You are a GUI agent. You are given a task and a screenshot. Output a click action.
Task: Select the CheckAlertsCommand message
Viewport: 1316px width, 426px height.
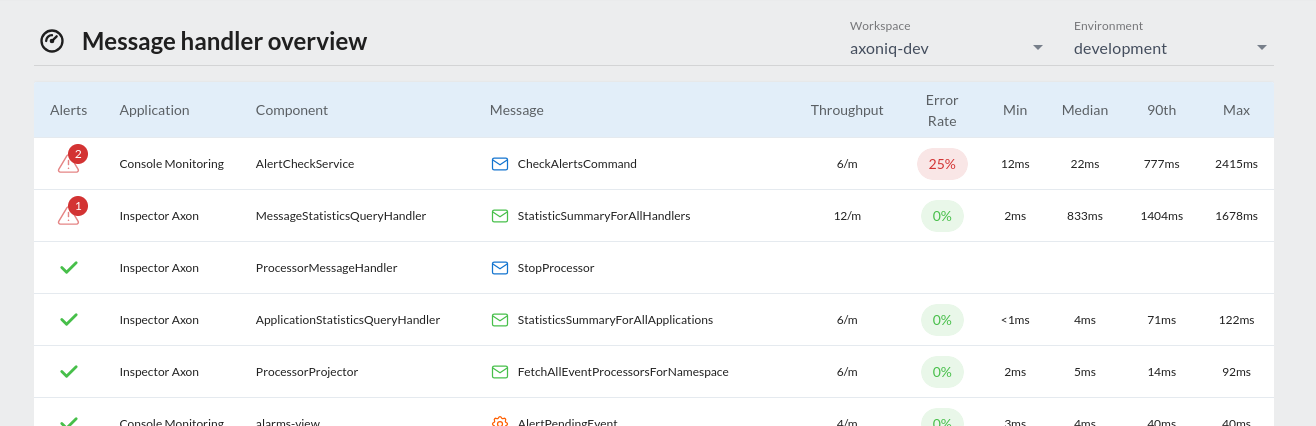pyautogui.click(x=577, y=164)
